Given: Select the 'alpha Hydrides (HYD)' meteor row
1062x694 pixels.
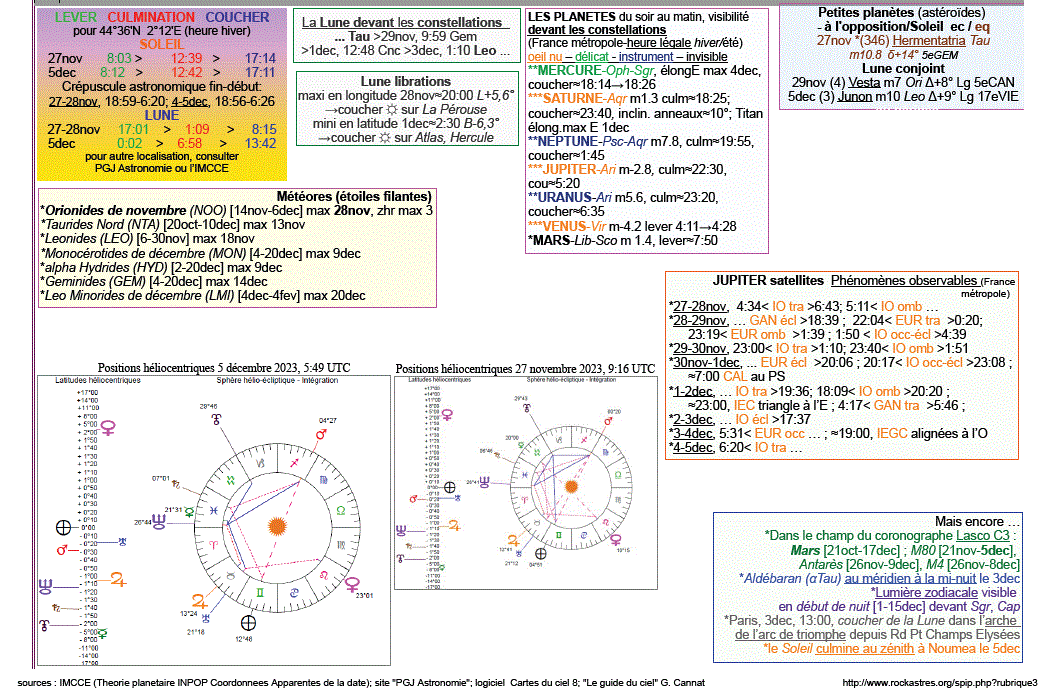Looking at the screenshot, I should pyautogui.click(x=161, y=267).
